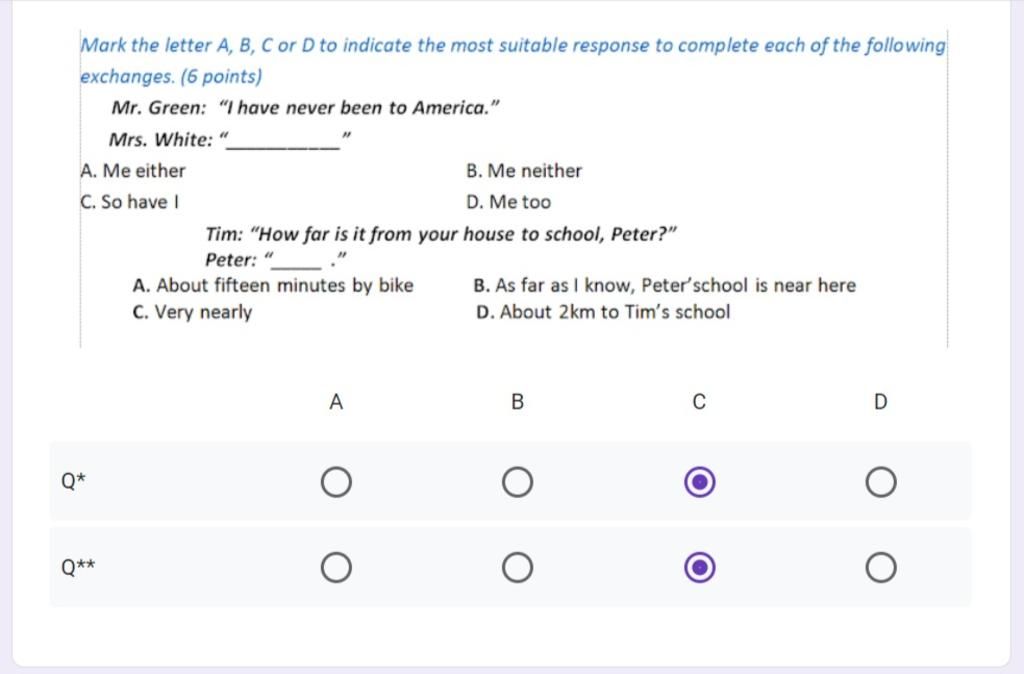
Task: Select option B for row Q**
Action: tap(517, 568)
